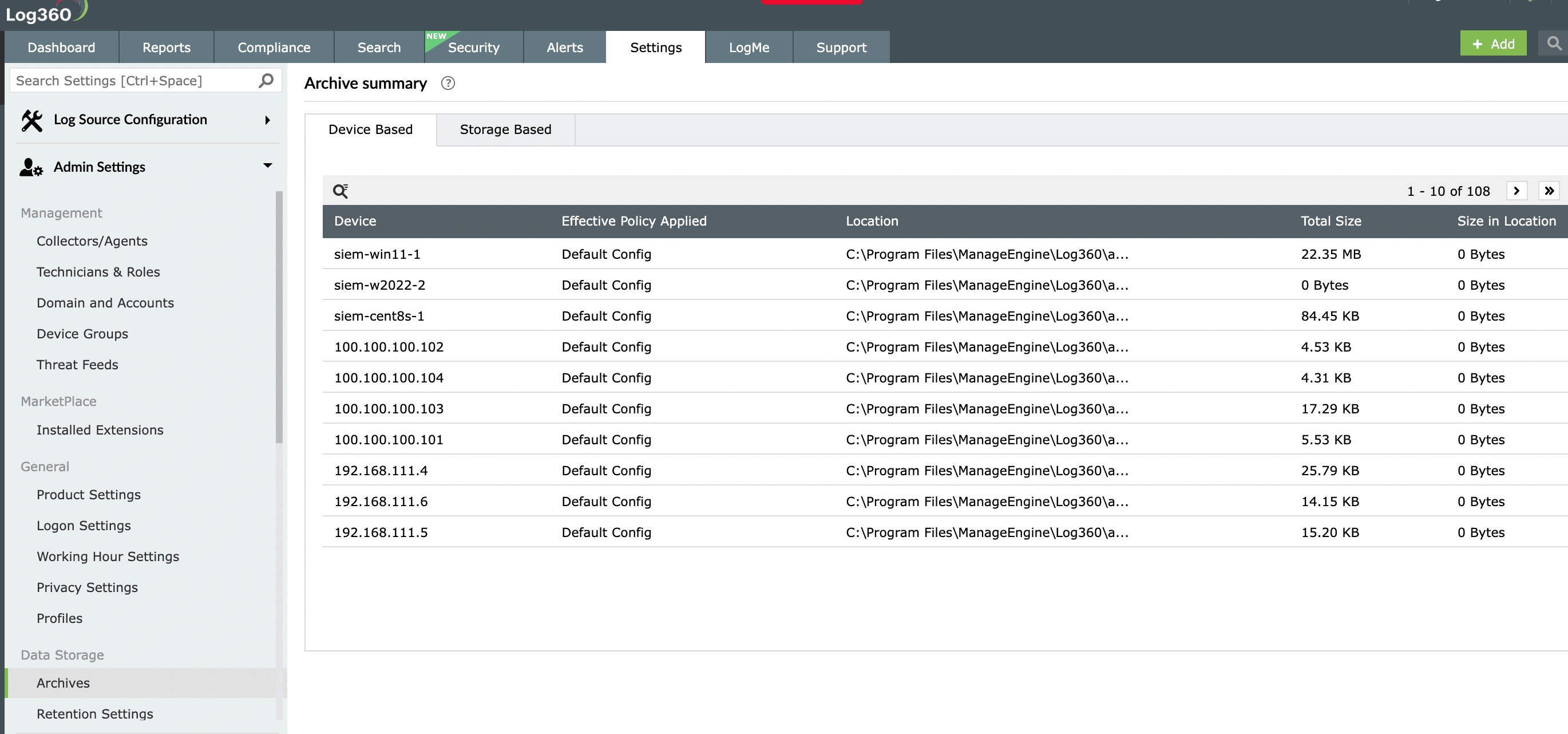Click device 192.168.111.5
This screenshot has width=1568, height=734.
coord(381,532)
